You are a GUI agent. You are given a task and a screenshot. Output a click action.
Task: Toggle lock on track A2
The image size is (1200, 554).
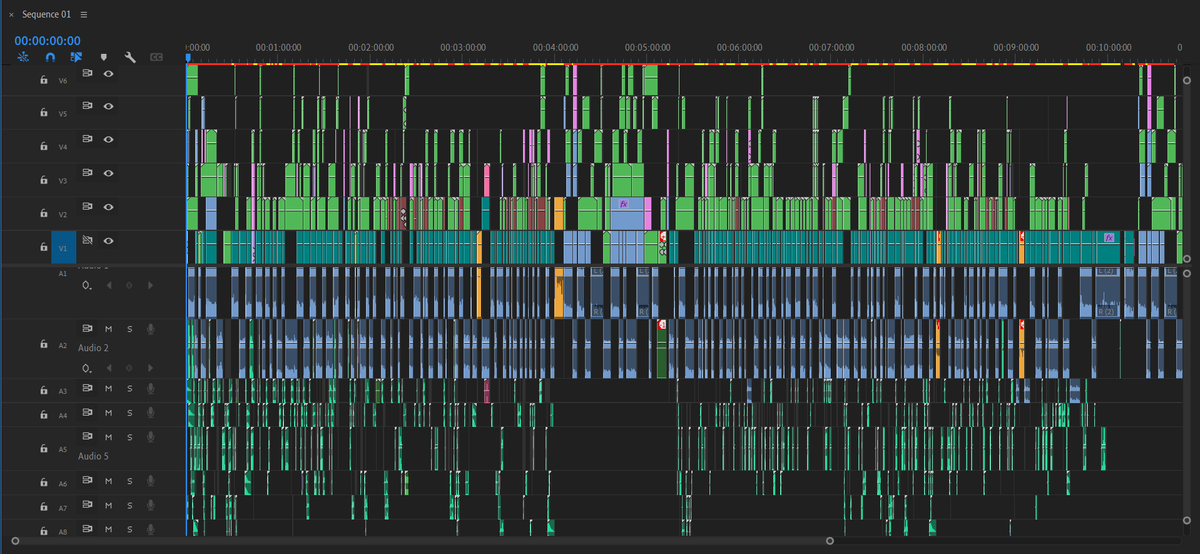[44, 344]
